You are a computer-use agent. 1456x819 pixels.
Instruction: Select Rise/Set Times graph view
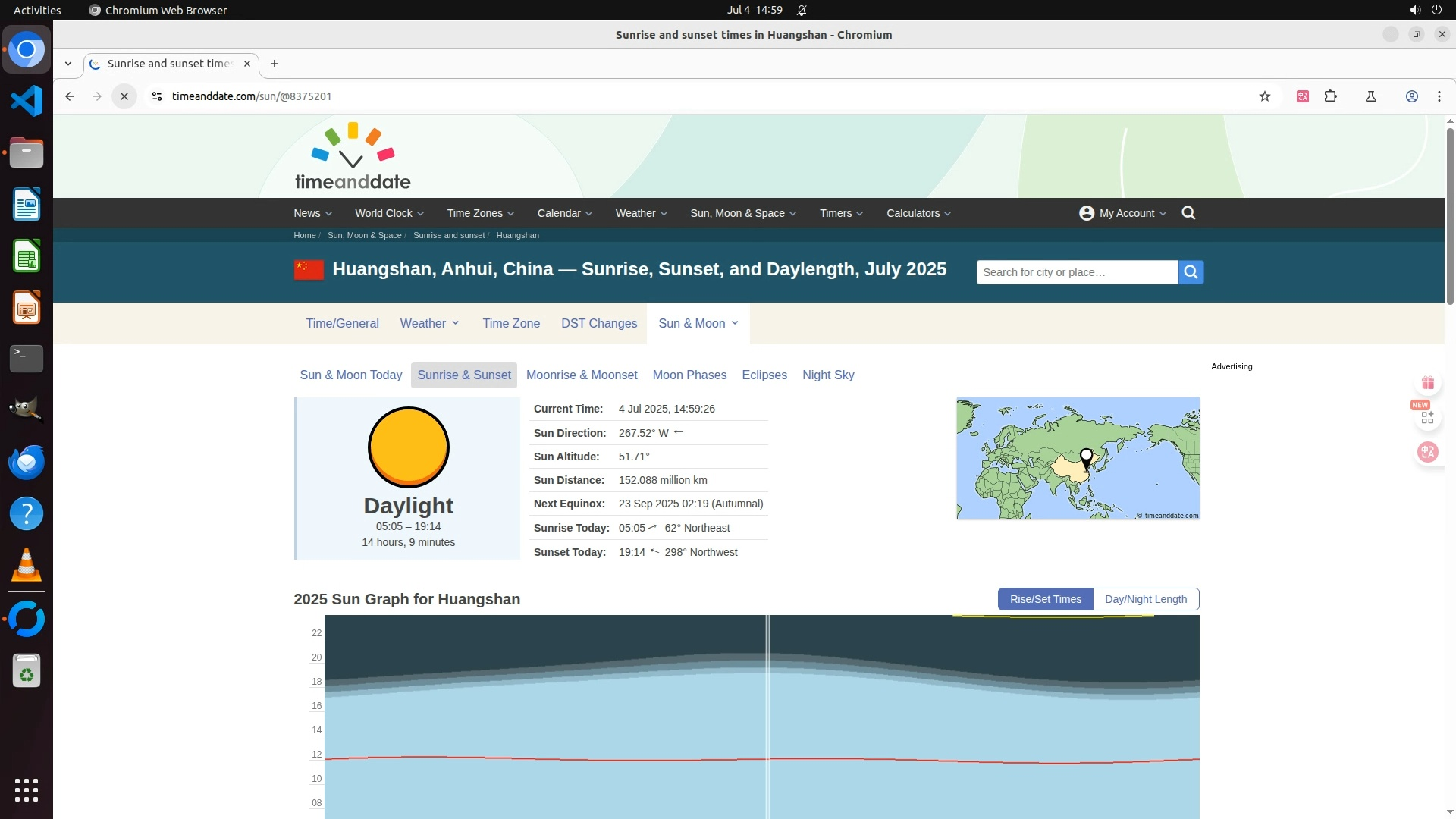click(x=1045, y=599)
